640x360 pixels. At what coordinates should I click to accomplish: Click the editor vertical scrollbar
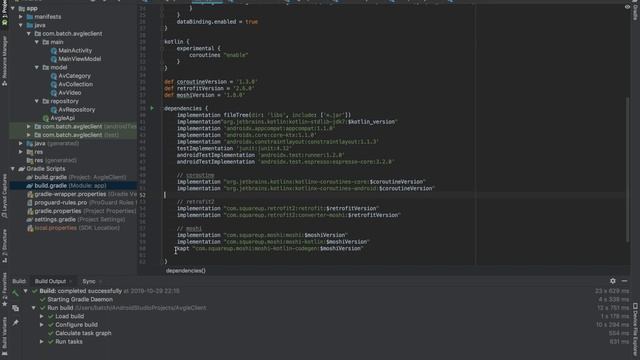coord(628,169)
